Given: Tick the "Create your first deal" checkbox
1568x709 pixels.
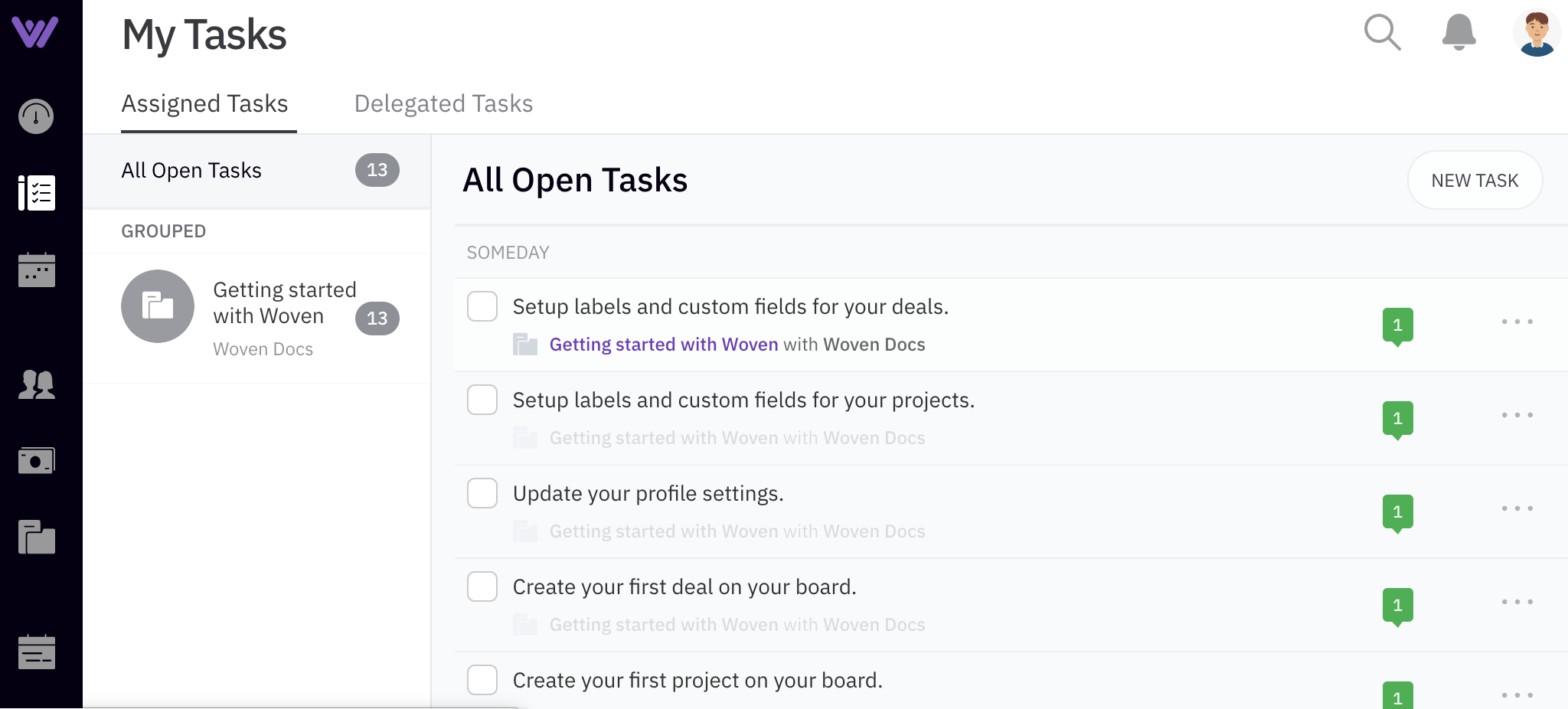Looking at the screenshot, I should (482, 586).
